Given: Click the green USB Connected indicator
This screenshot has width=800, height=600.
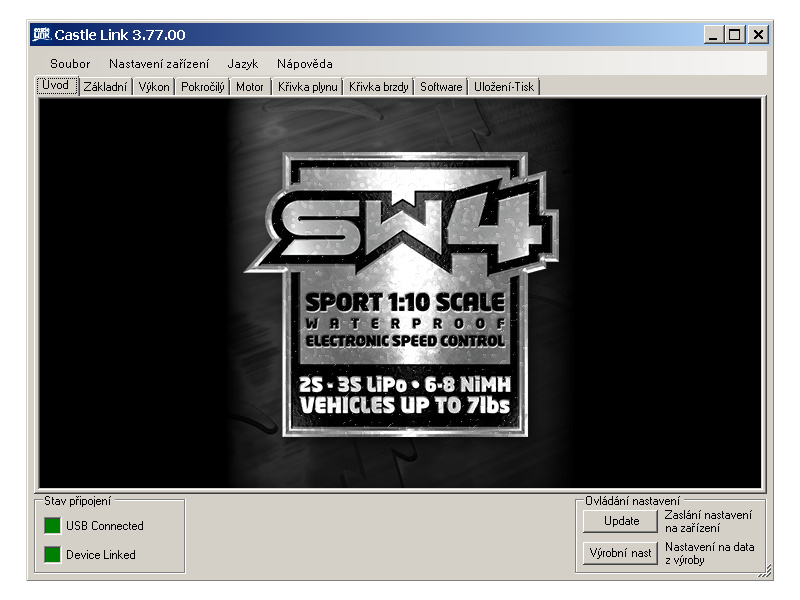Looking at the screenshot, I should point(52,526).
